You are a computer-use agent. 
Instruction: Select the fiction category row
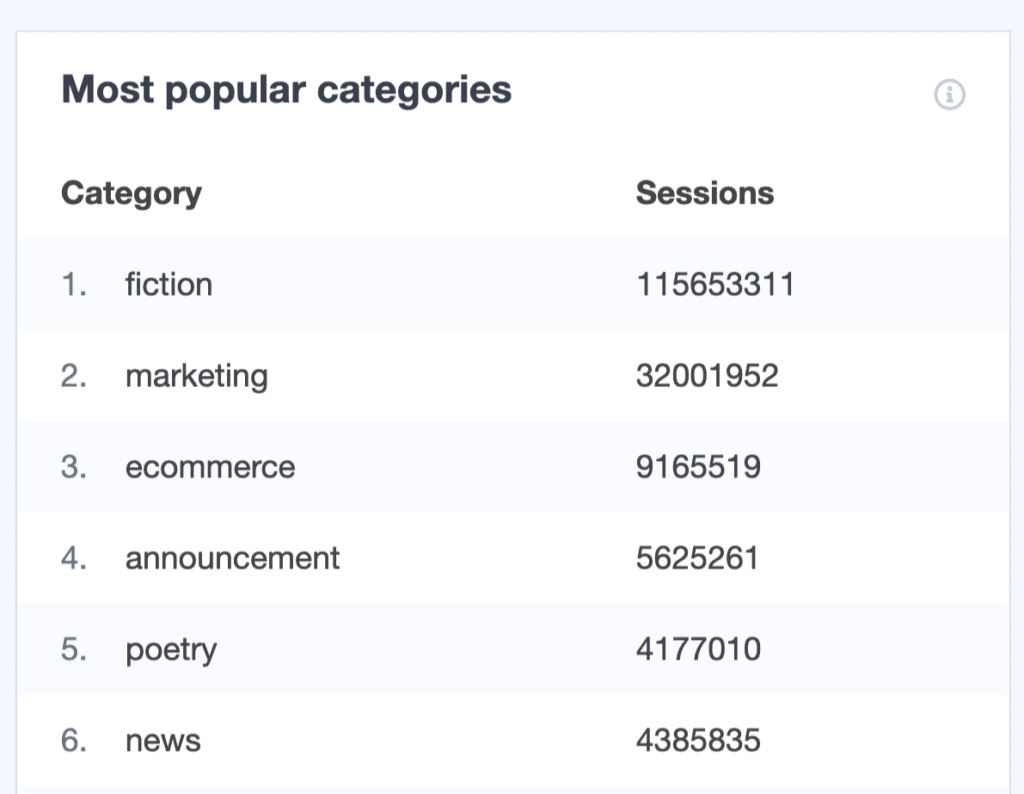pyautogui.click(x=168, y=284)
